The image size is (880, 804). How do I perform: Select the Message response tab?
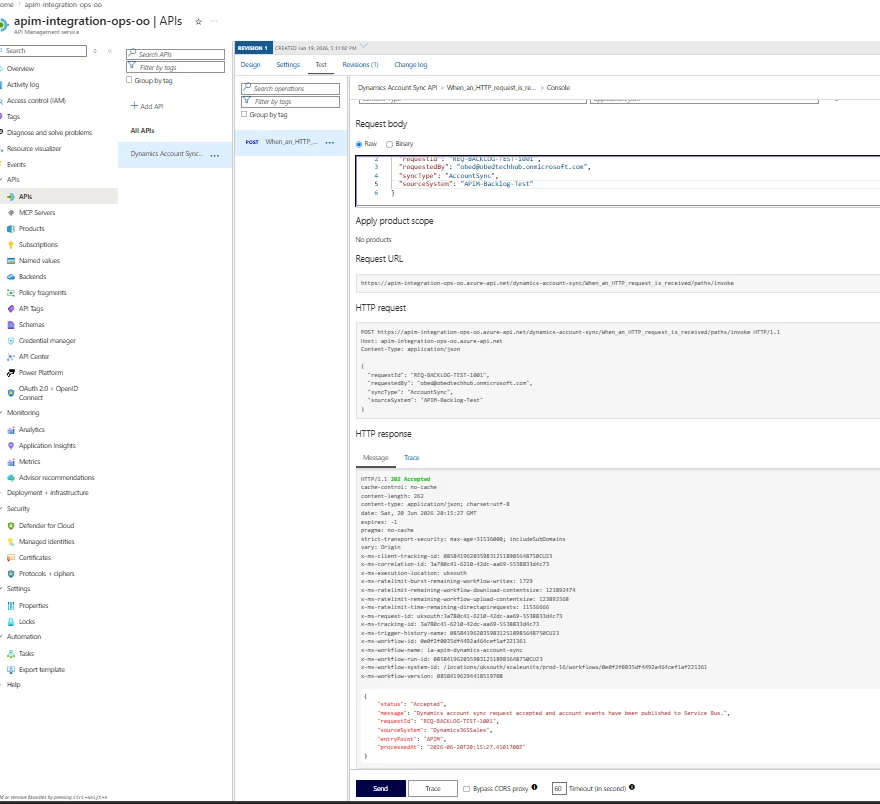pyautogui.click(x=375, y=458)
